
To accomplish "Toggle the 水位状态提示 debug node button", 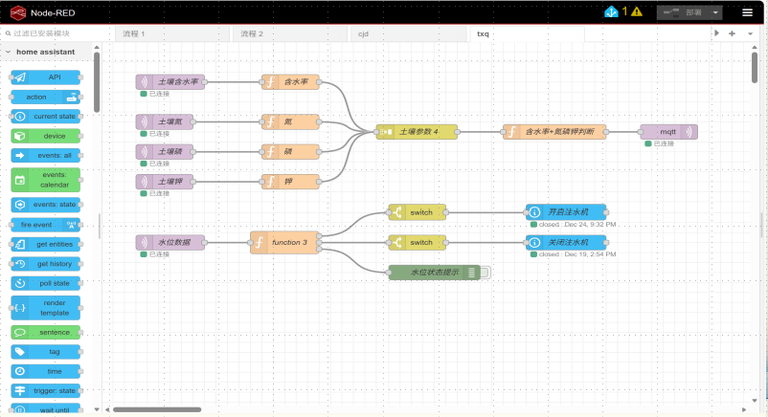I will pos(485,272).
